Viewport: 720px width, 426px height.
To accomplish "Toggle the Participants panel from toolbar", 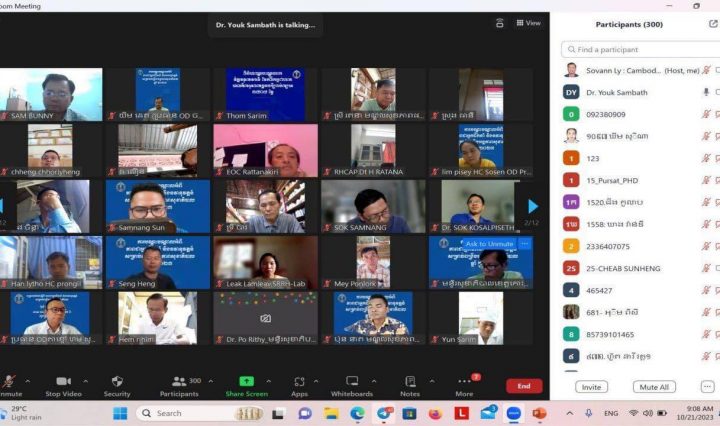I will pos(179,381).
